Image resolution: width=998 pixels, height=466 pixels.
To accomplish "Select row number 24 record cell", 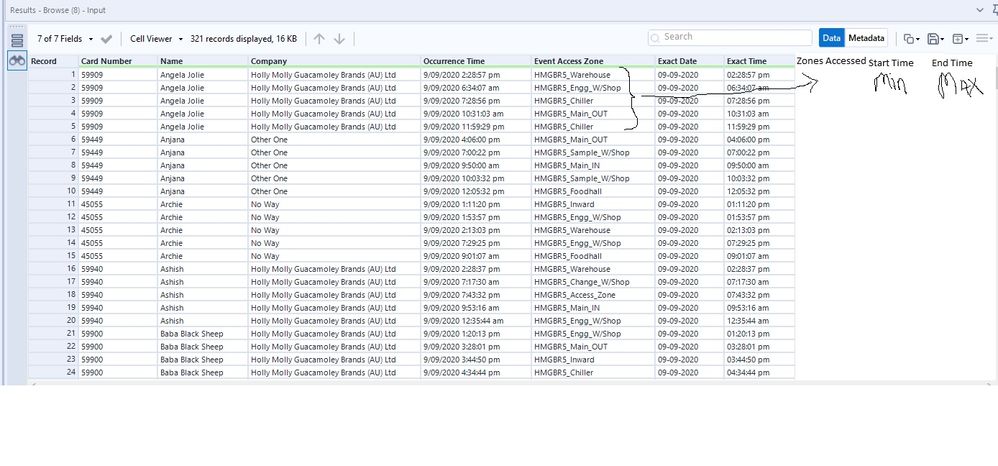I will 53,373.
